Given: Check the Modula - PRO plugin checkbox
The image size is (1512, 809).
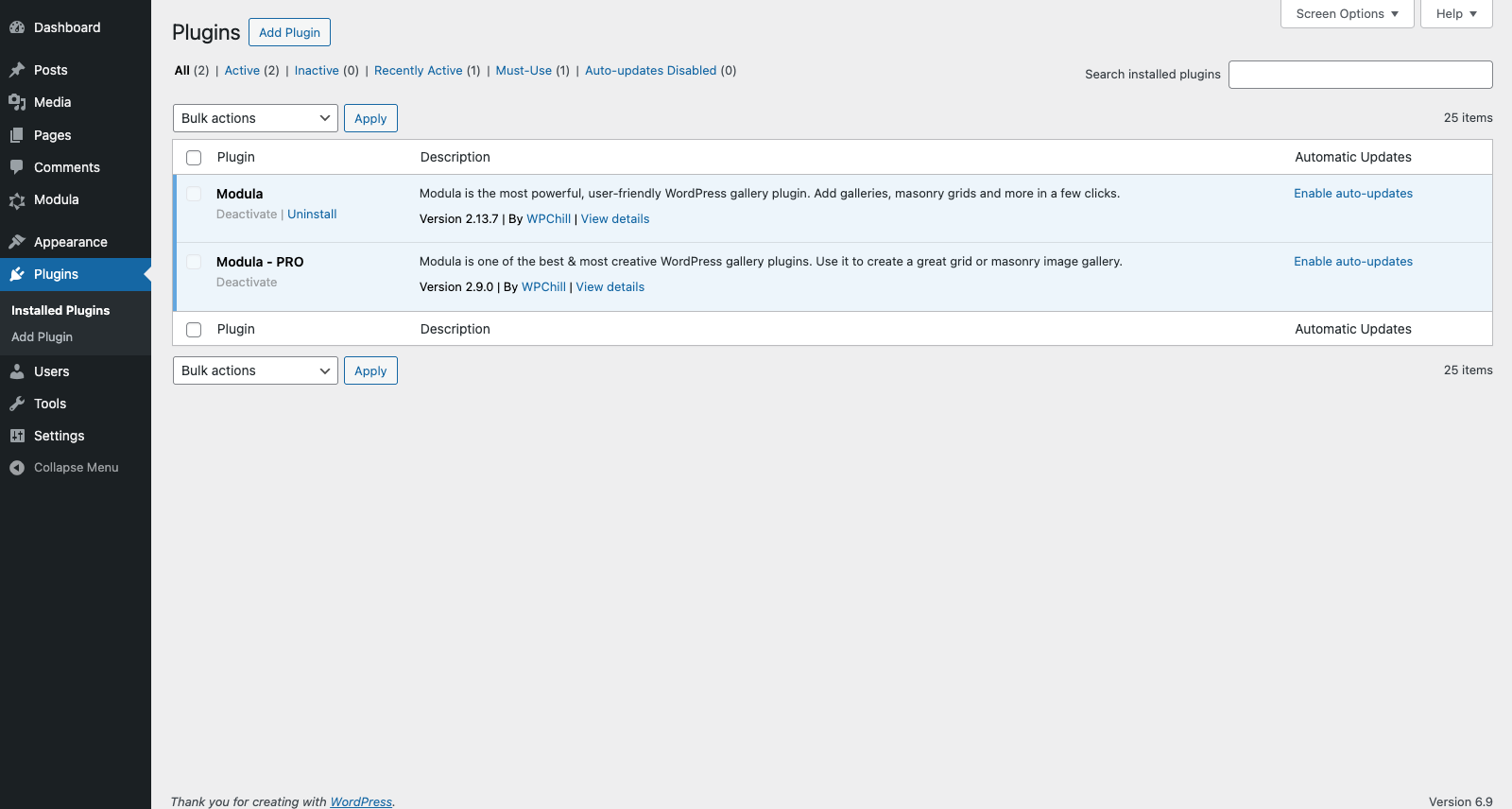Looking at the screenshot, I should (x=194, y=262).
